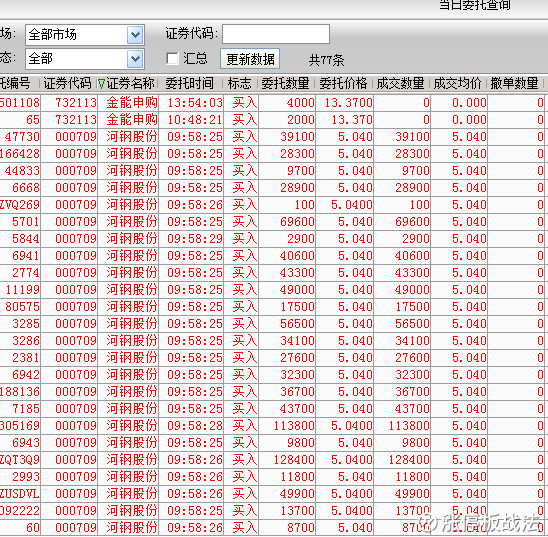Click the 委托数量 column header
Viewport: 548px width, 537px height.
coord(285,84)
